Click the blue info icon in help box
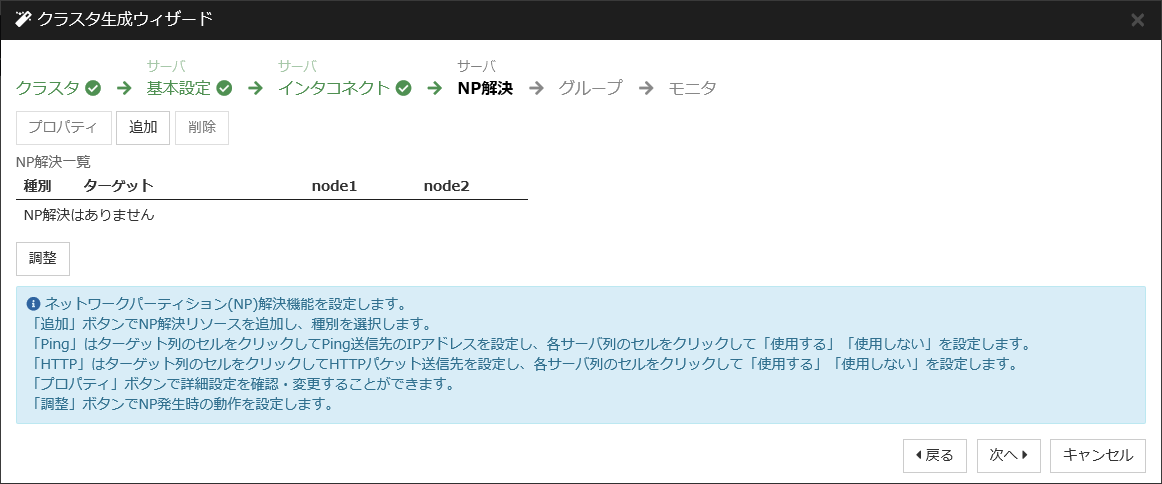 [33, 303]
